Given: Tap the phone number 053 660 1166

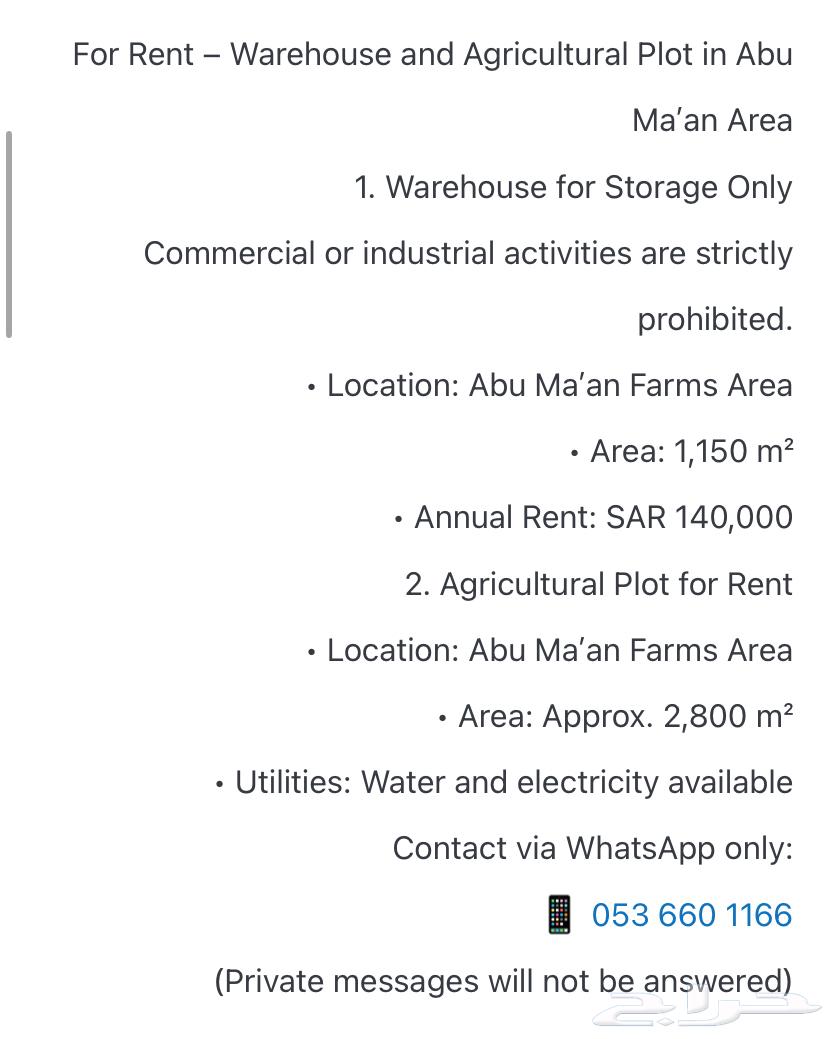Looking at the screenshot, I should pos(692,915).
